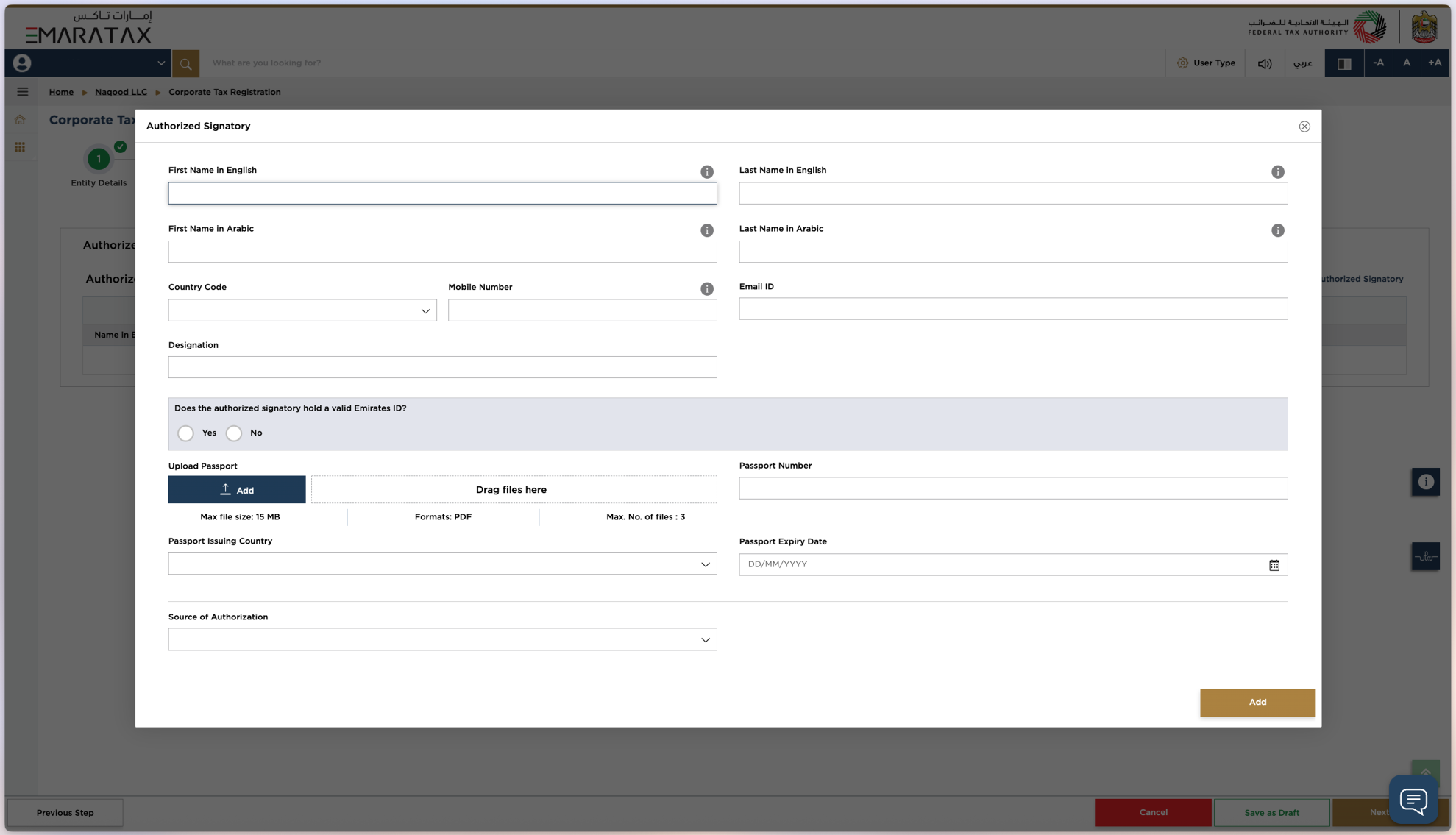Open the chat support bubble
The width and height of the screenshot is (1456, 835).
pos(1413,800)
